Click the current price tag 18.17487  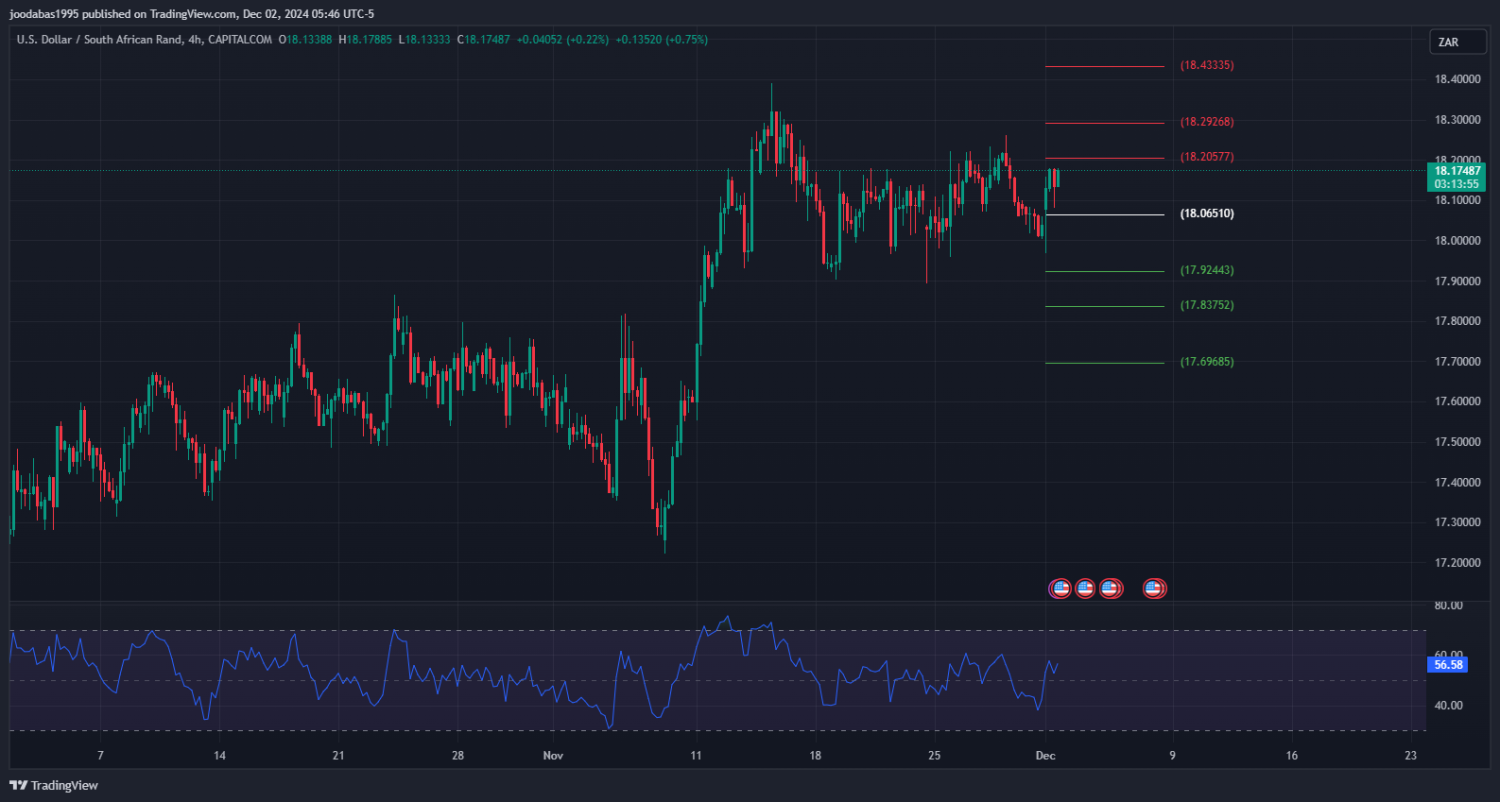click(x=1456, y=171)
